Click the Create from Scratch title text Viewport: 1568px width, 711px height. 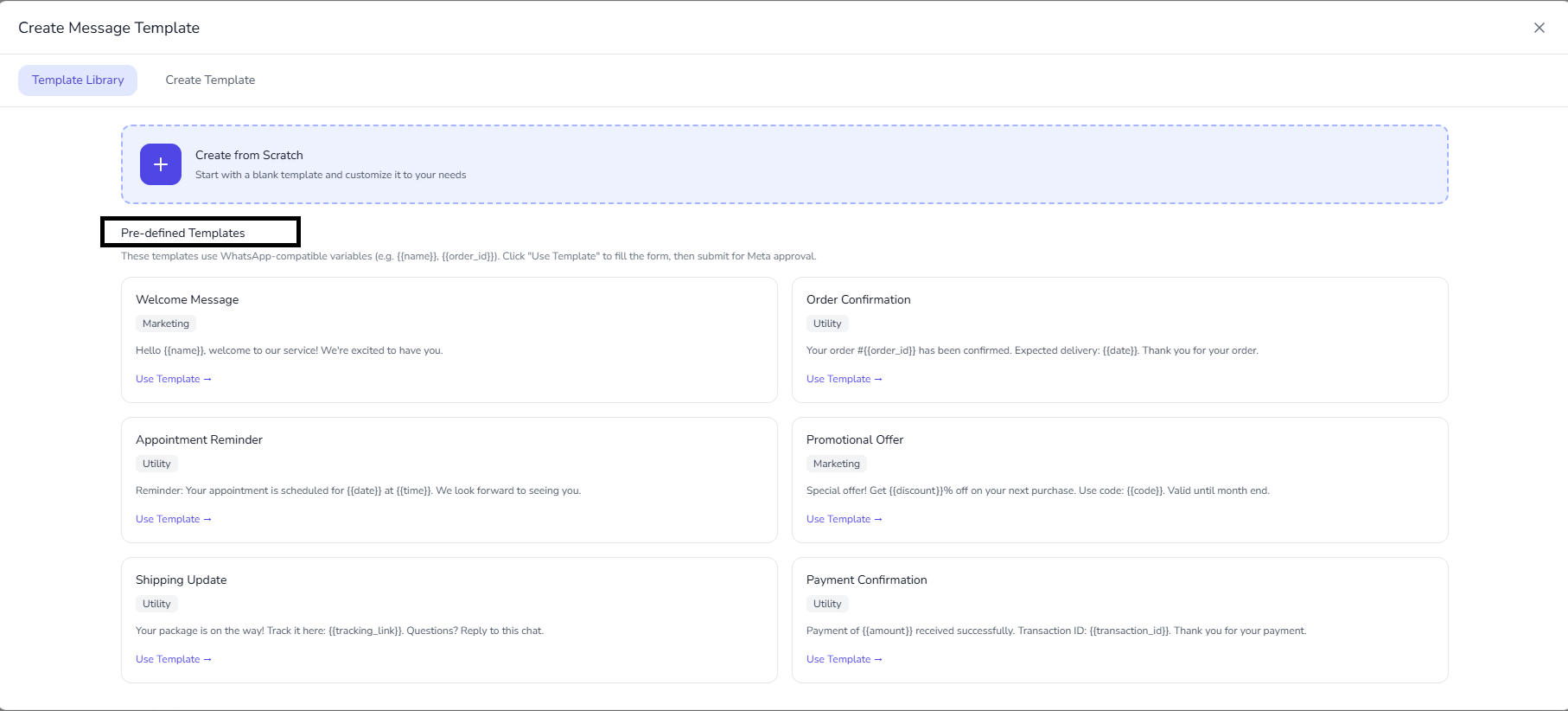[x=249, y=156]
